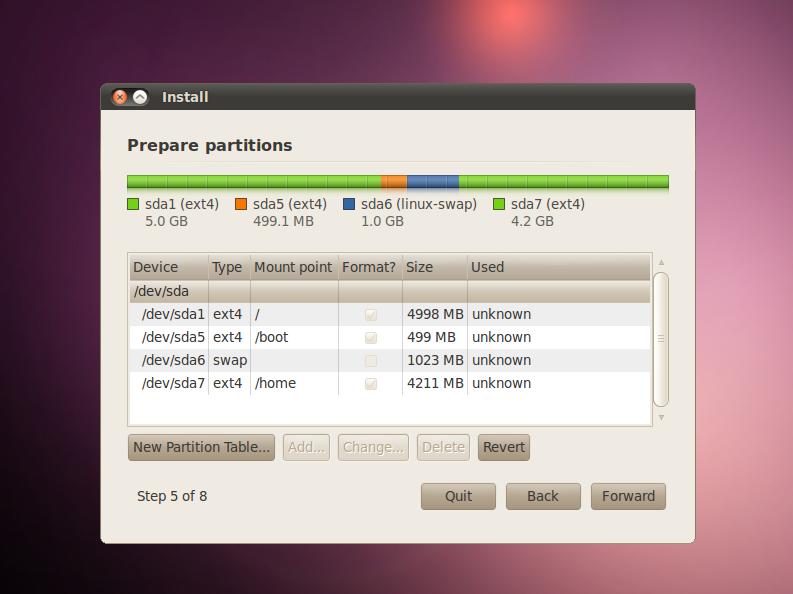Sort by the Mount point column header
Viewport: 793px width, 594px height.
tap(294, 267)
